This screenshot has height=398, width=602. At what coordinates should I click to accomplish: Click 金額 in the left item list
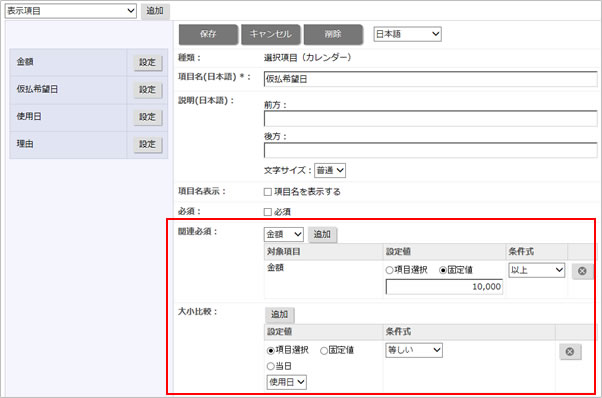click(25, 62)
